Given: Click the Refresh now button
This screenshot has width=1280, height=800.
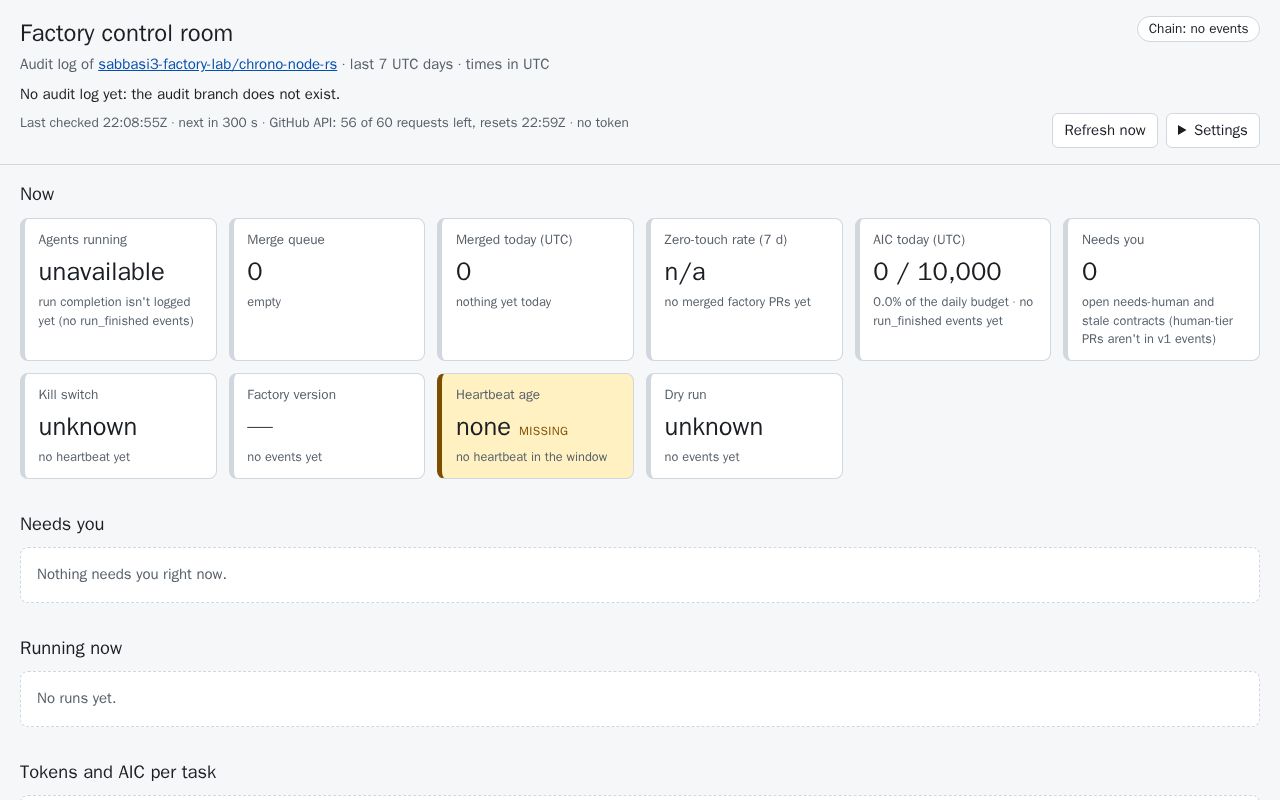Looking at the screenshot, I should [x=1105, y=130].
